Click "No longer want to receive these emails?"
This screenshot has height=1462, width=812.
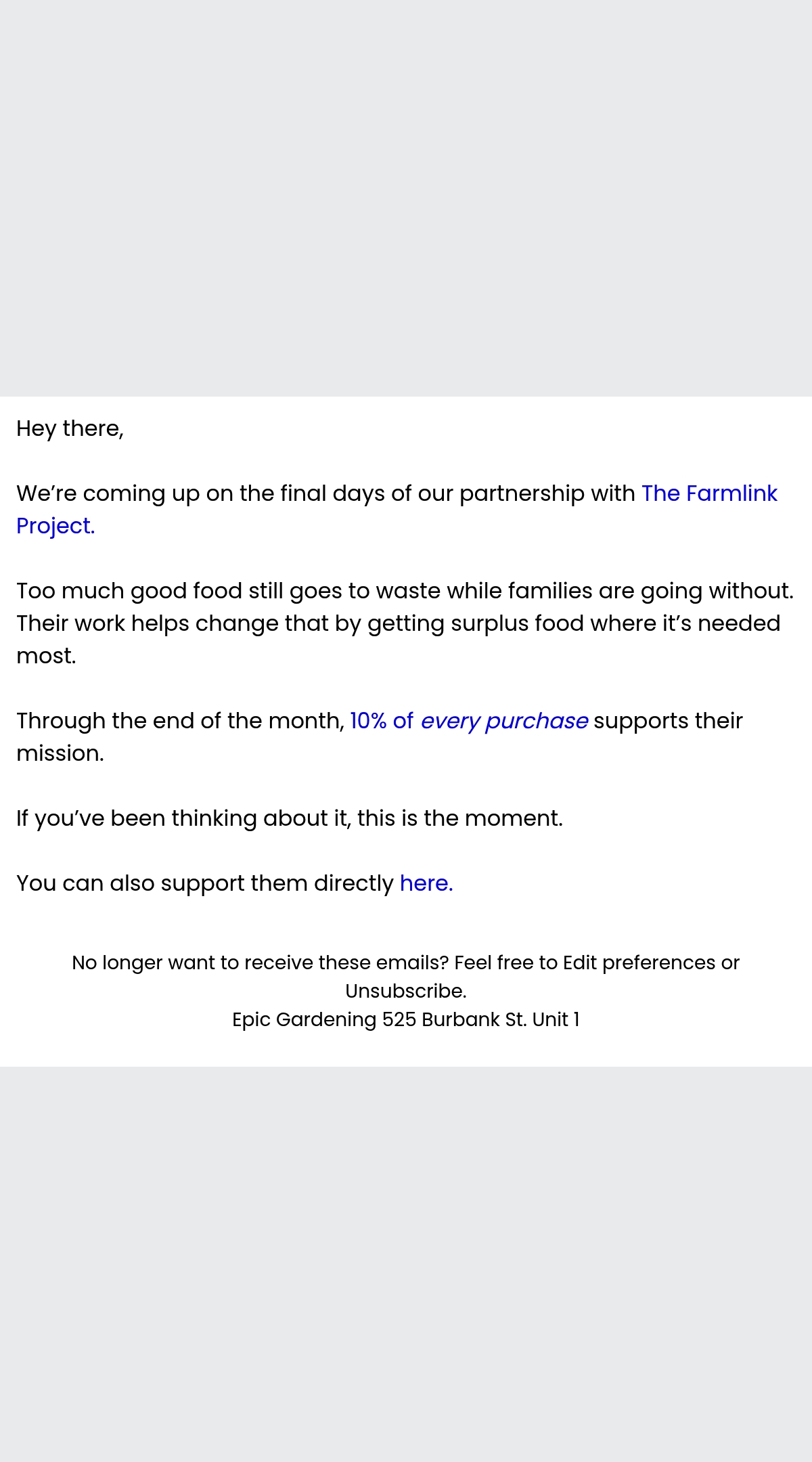tap(261, 962)
